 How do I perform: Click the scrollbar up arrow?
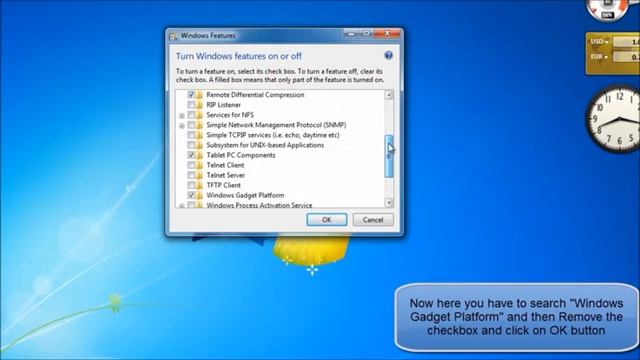(389, 95)
